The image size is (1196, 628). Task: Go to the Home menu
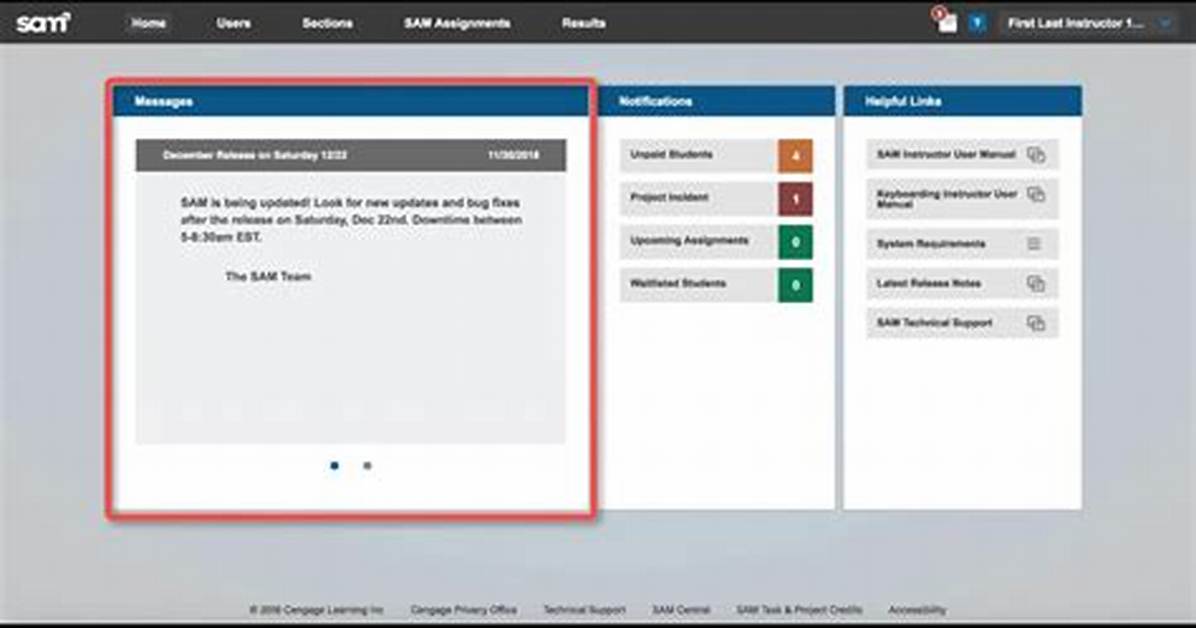coord(148,23)
